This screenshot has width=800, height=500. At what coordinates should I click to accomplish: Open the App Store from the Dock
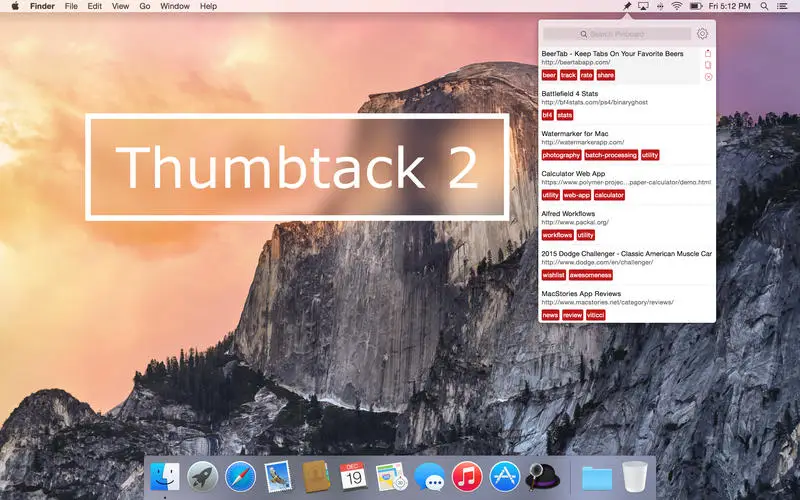(505, 477)
